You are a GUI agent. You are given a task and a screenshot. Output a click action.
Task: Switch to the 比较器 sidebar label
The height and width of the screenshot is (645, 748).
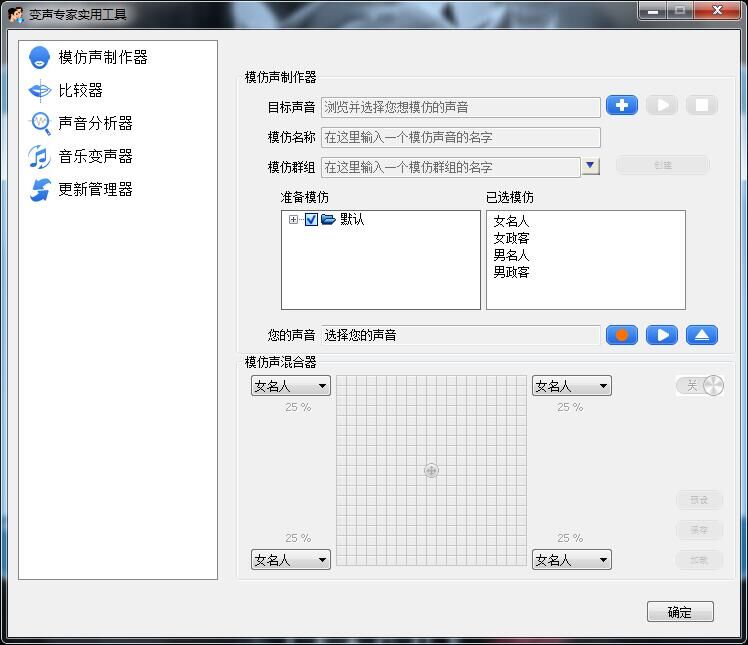coord(81,90)
